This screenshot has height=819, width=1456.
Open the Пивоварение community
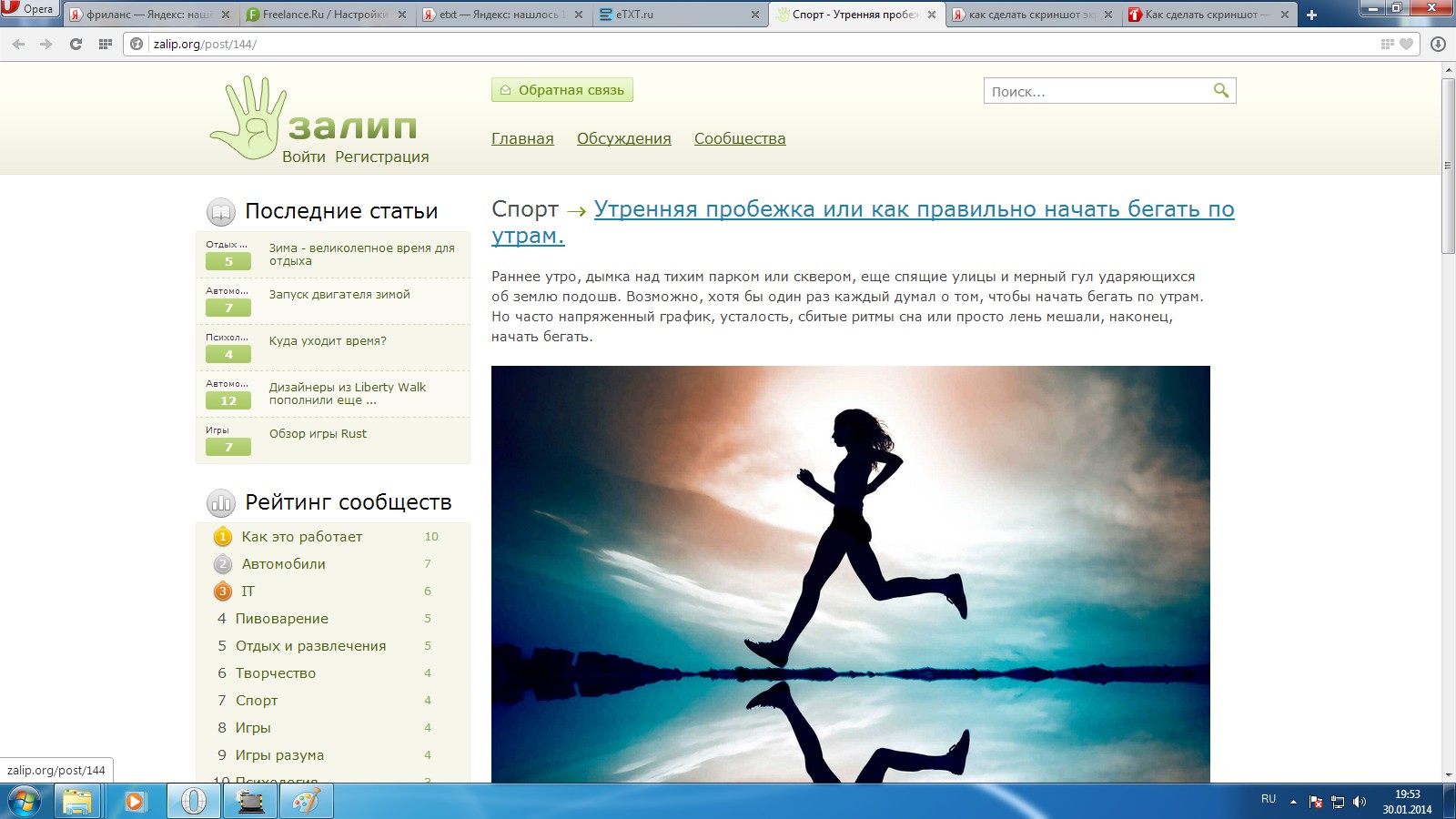tap(282, 619)
